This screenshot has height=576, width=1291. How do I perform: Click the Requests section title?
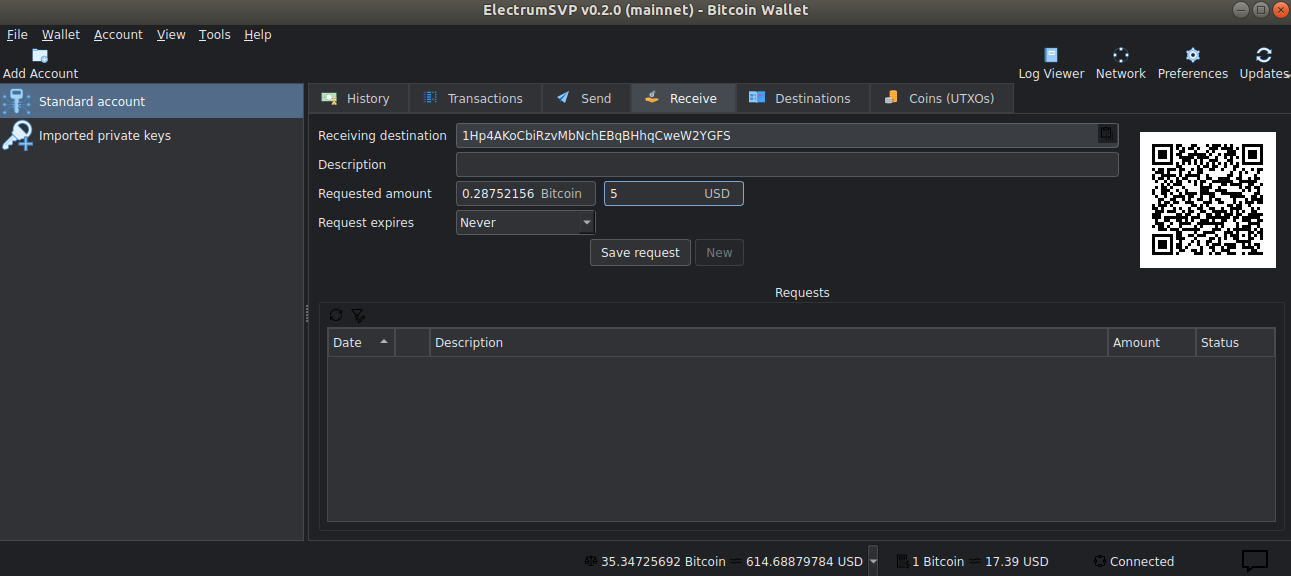[x=802, y=293]
